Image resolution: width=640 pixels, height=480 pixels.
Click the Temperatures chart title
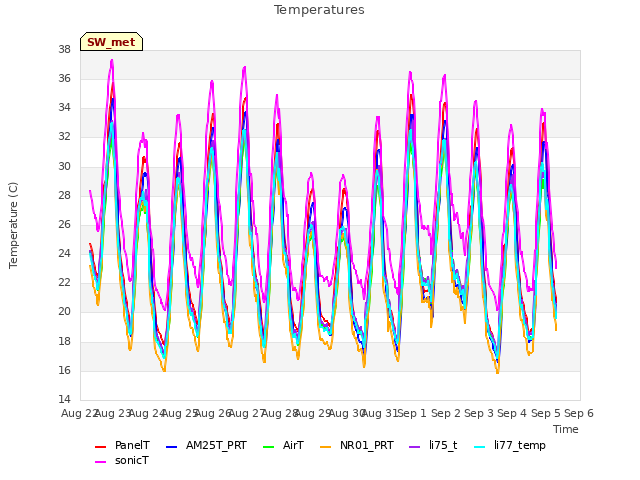click(319, 10)
